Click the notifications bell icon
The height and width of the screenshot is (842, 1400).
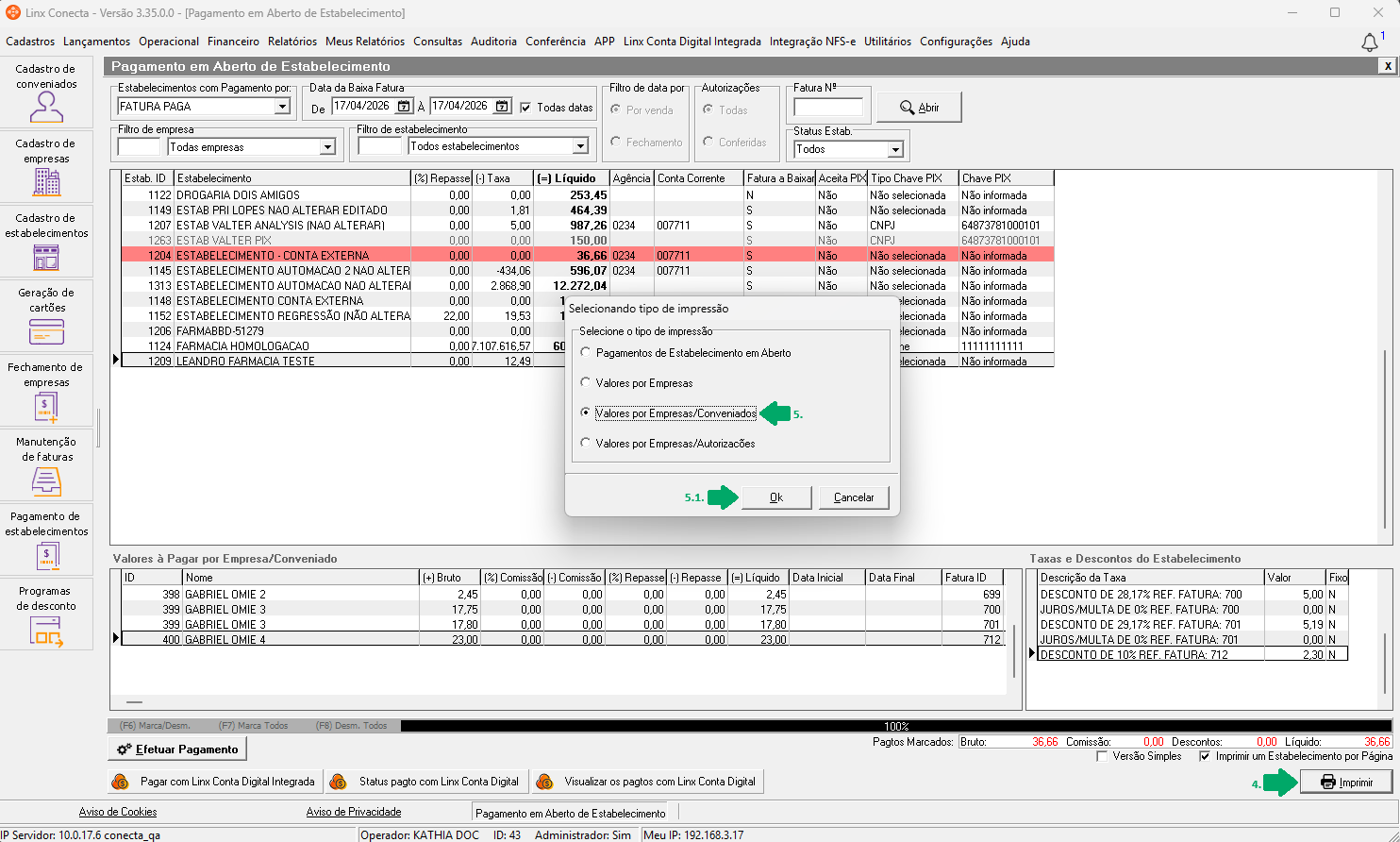tap(1370, 42)
